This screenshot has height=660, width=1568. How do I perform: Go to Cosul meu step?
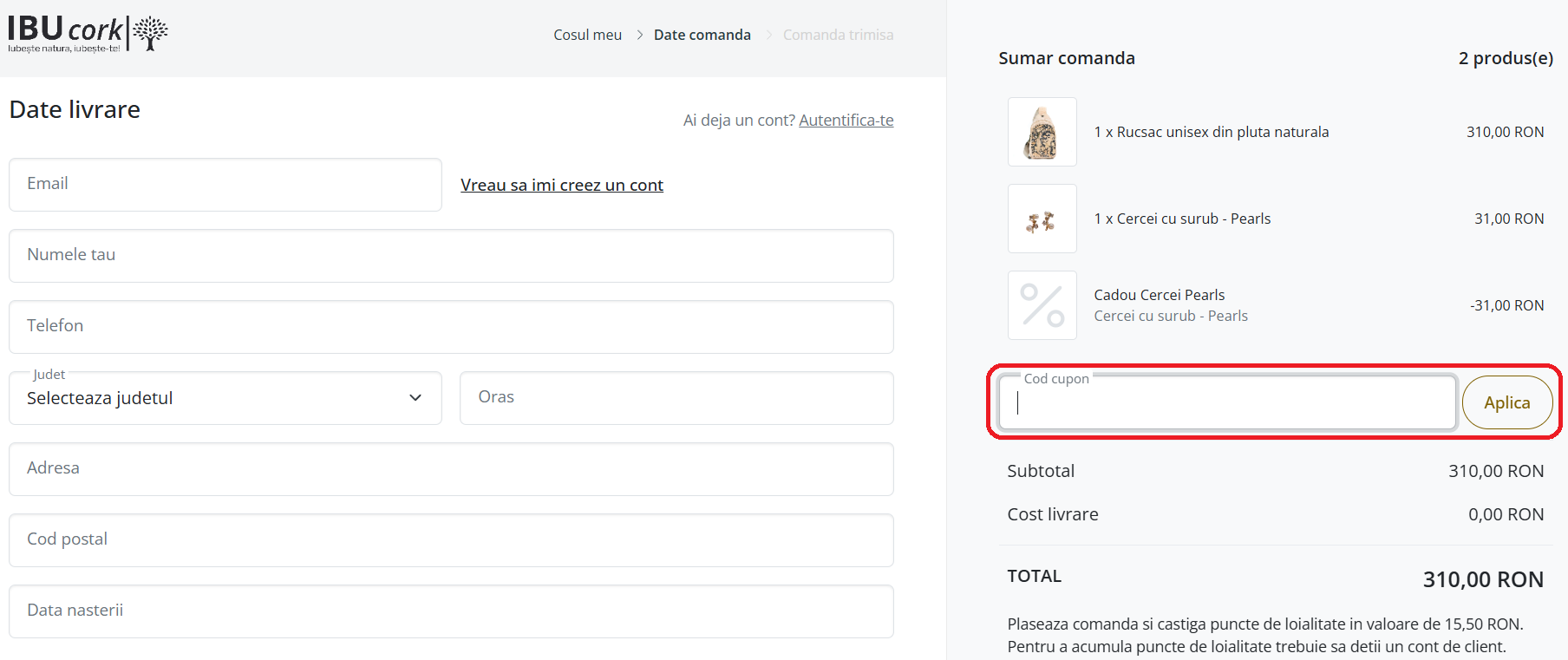coord(587,35)
